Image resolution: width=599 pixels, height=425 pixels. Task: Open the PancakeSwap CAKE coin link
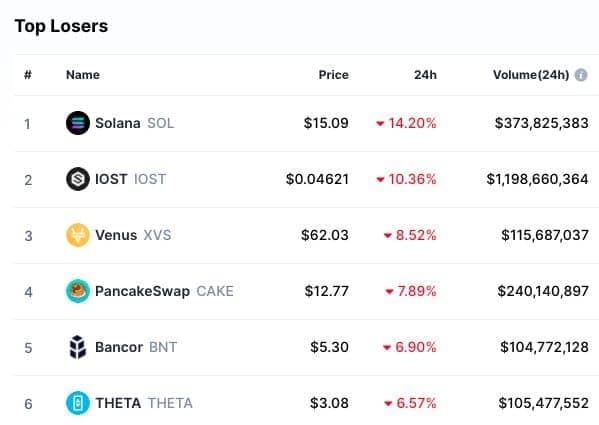[x=164, y=291]
